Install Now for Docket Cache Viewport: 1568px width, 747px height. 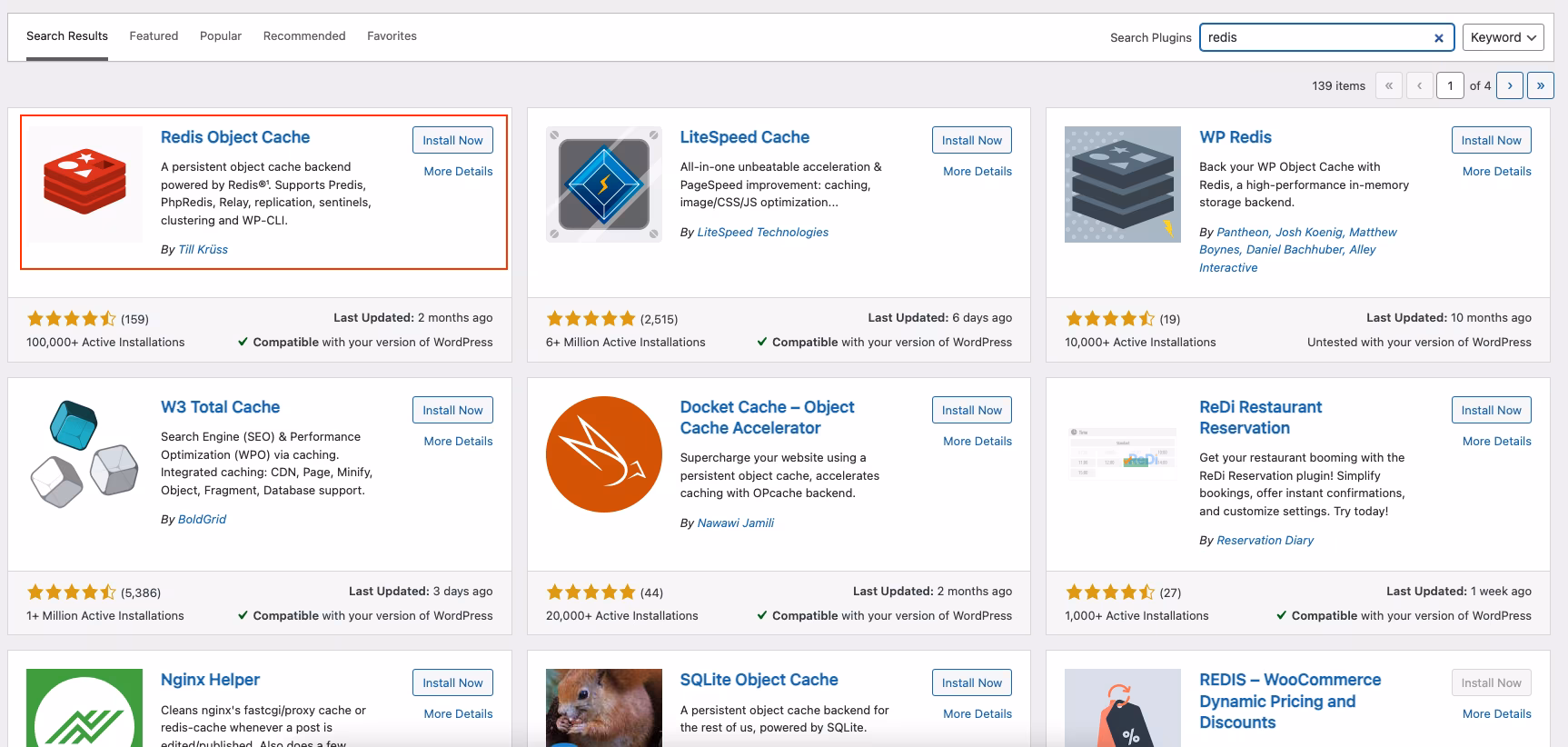click(972, 410)
